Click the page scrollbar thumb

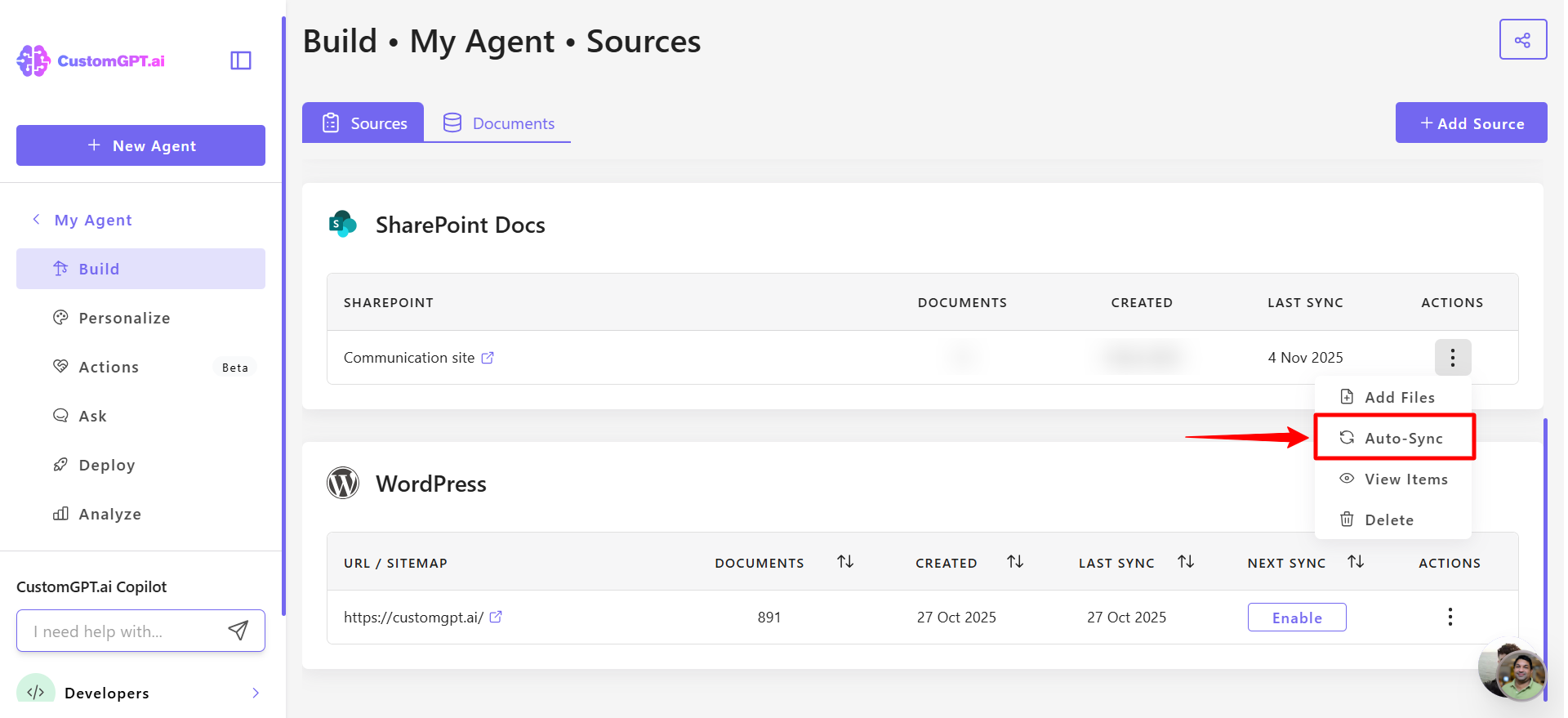1545,560
